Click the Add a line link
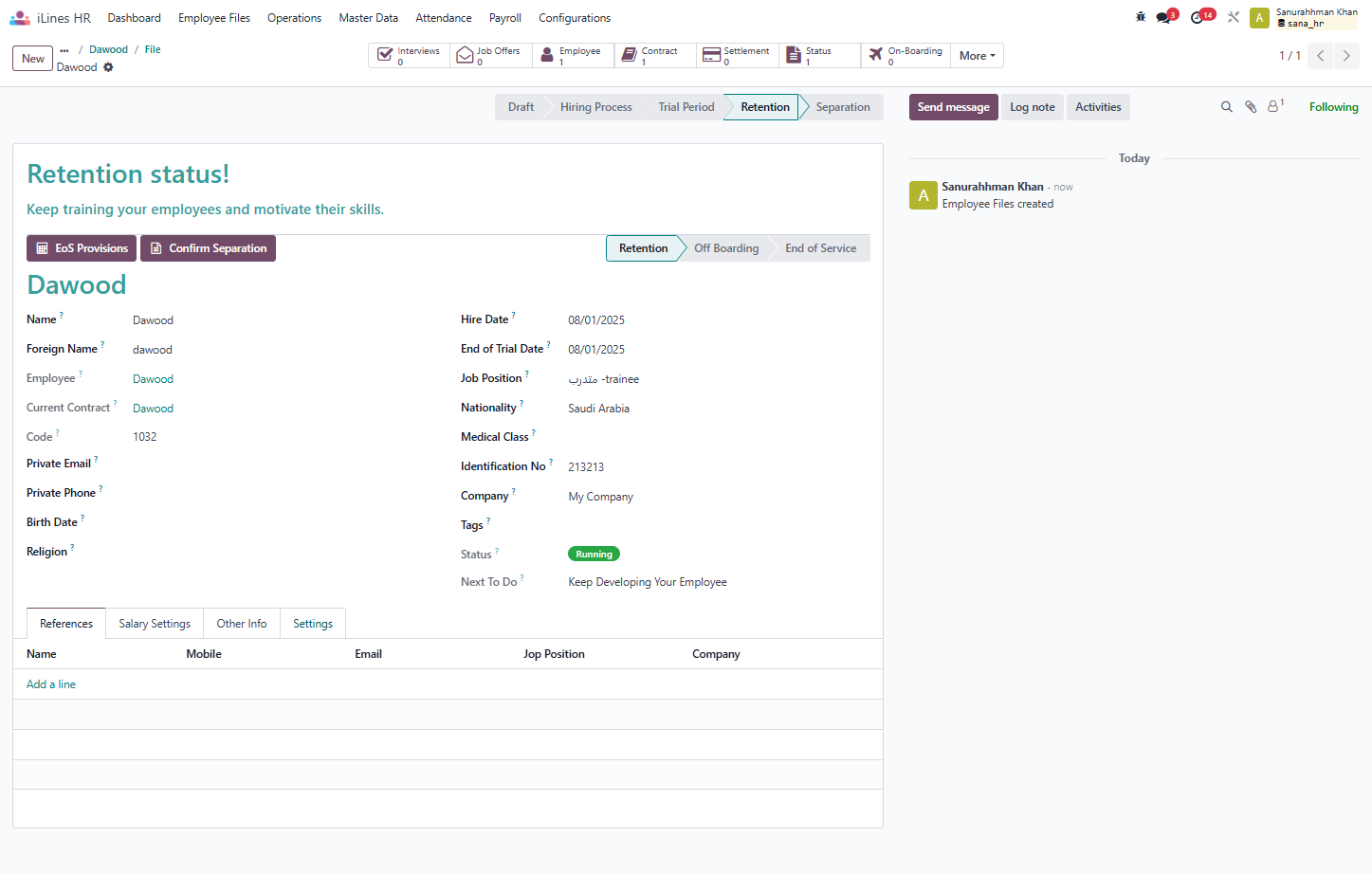1372x874 pixels. pyautogui.click(x=51, y=684)
